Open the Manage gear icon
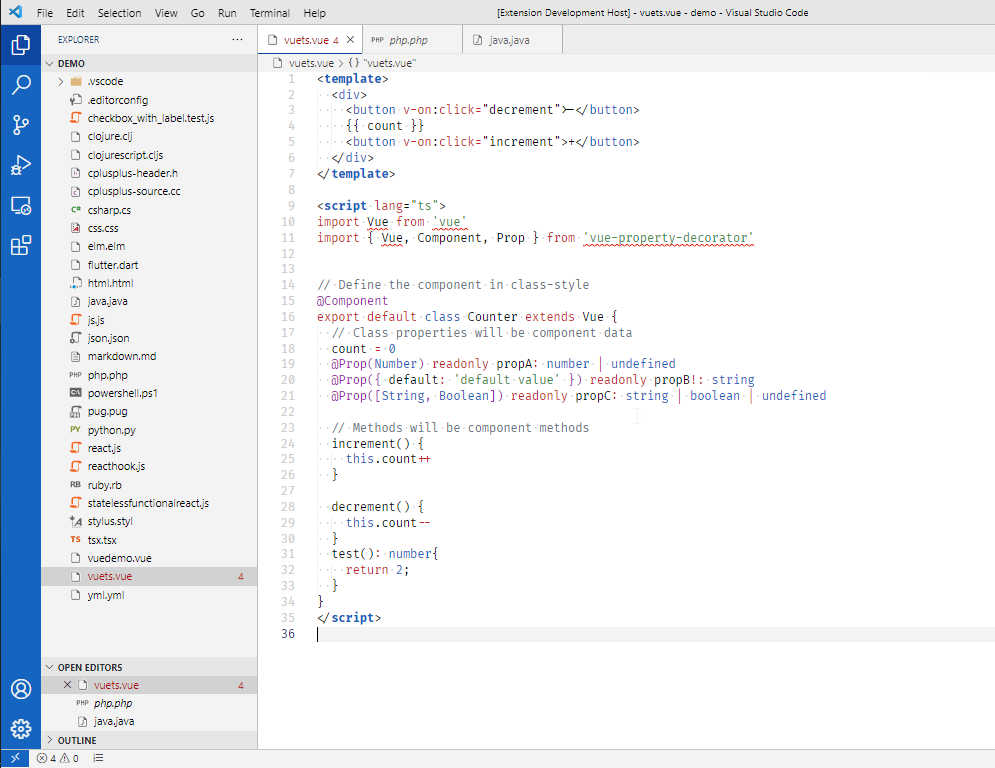Viewport: 995px width, 768px height. 21,729
